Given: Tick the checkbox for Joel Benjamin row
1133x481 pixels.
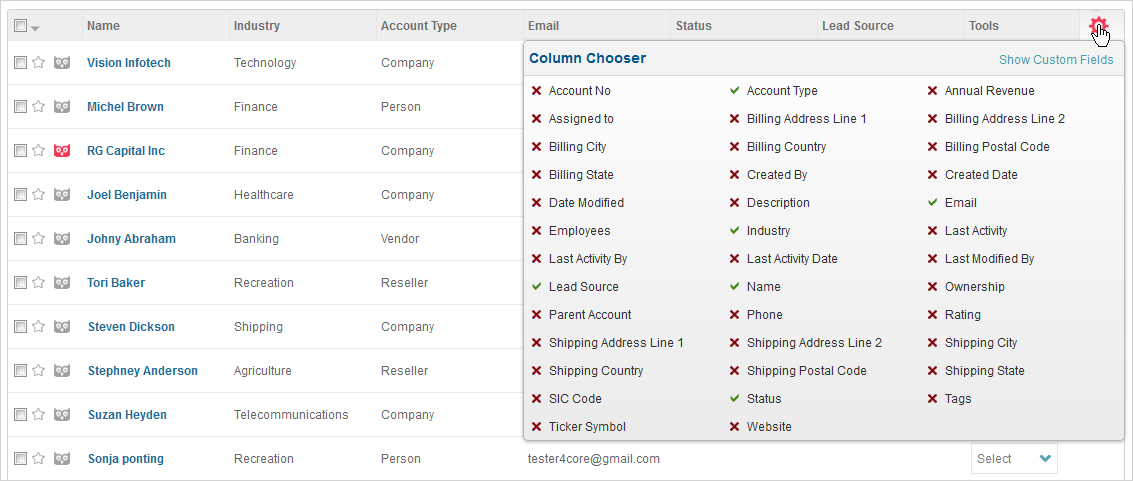Looking at the screenshot, I should 20,195.
